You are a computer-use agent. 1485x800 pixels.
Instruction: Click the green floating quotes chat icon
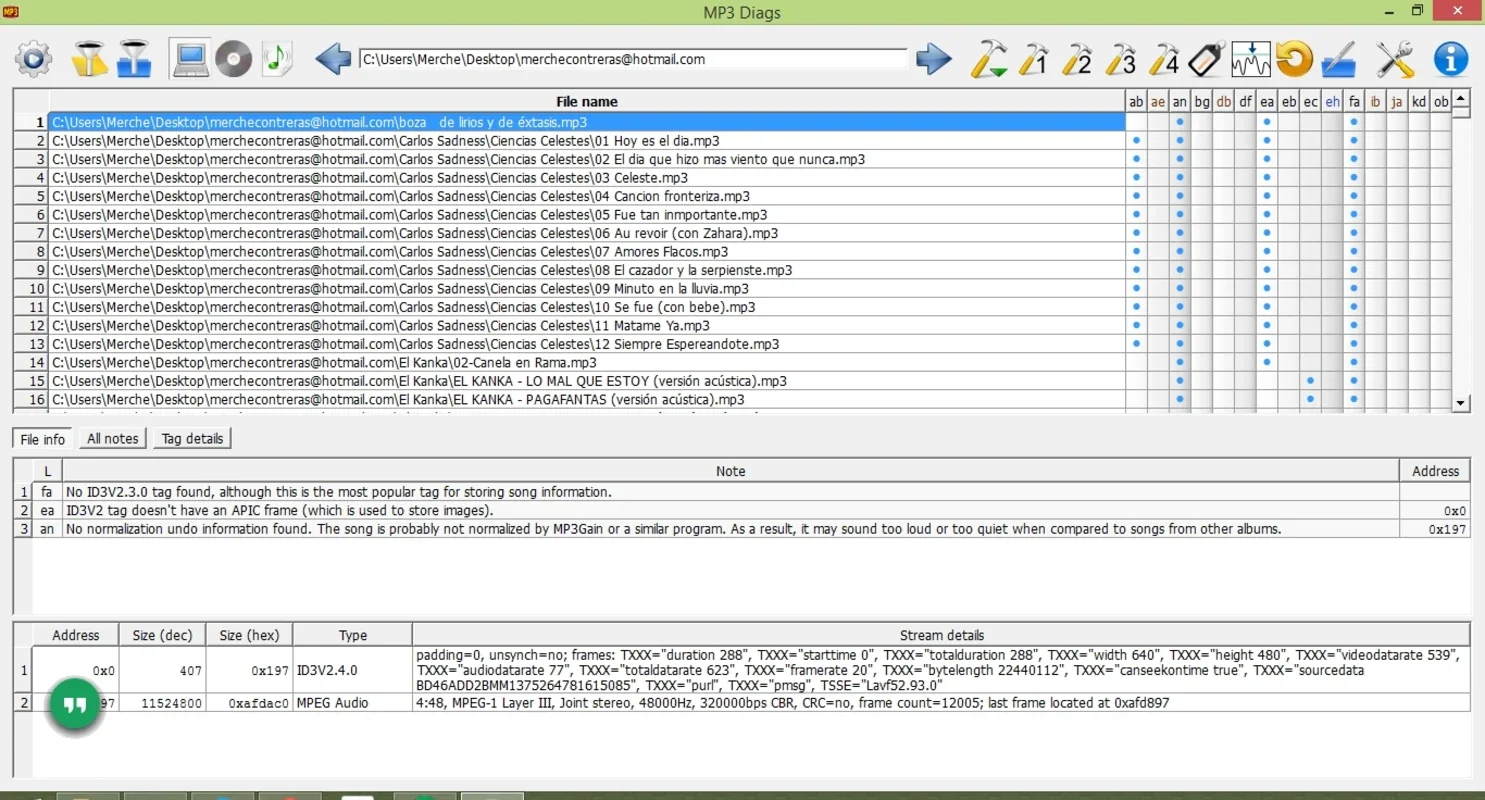(x=75, y=705)
